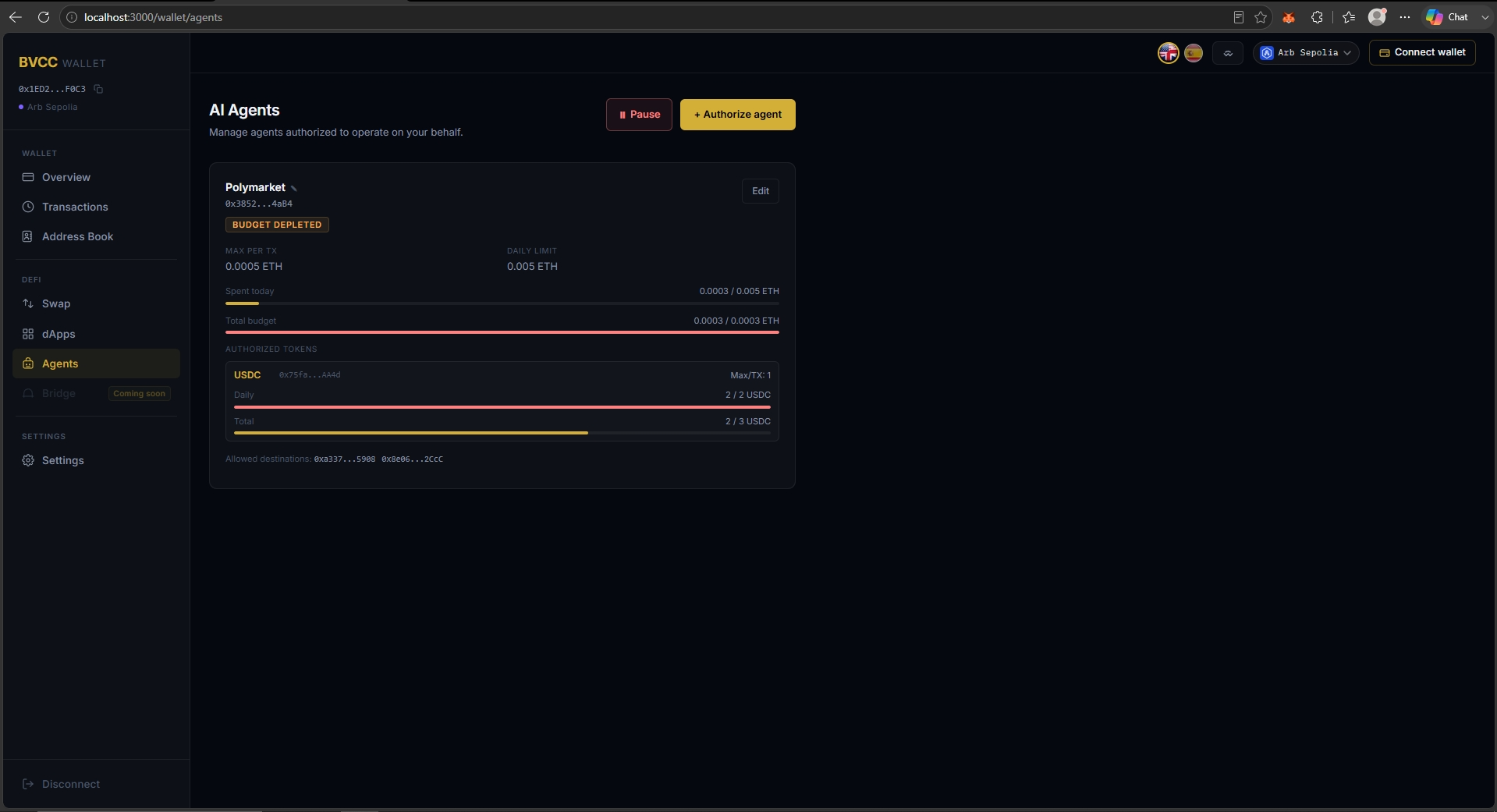Click the 2 / 3 USDC total value
Screen dimensions: 1497x812
click(x=748, y=421)
